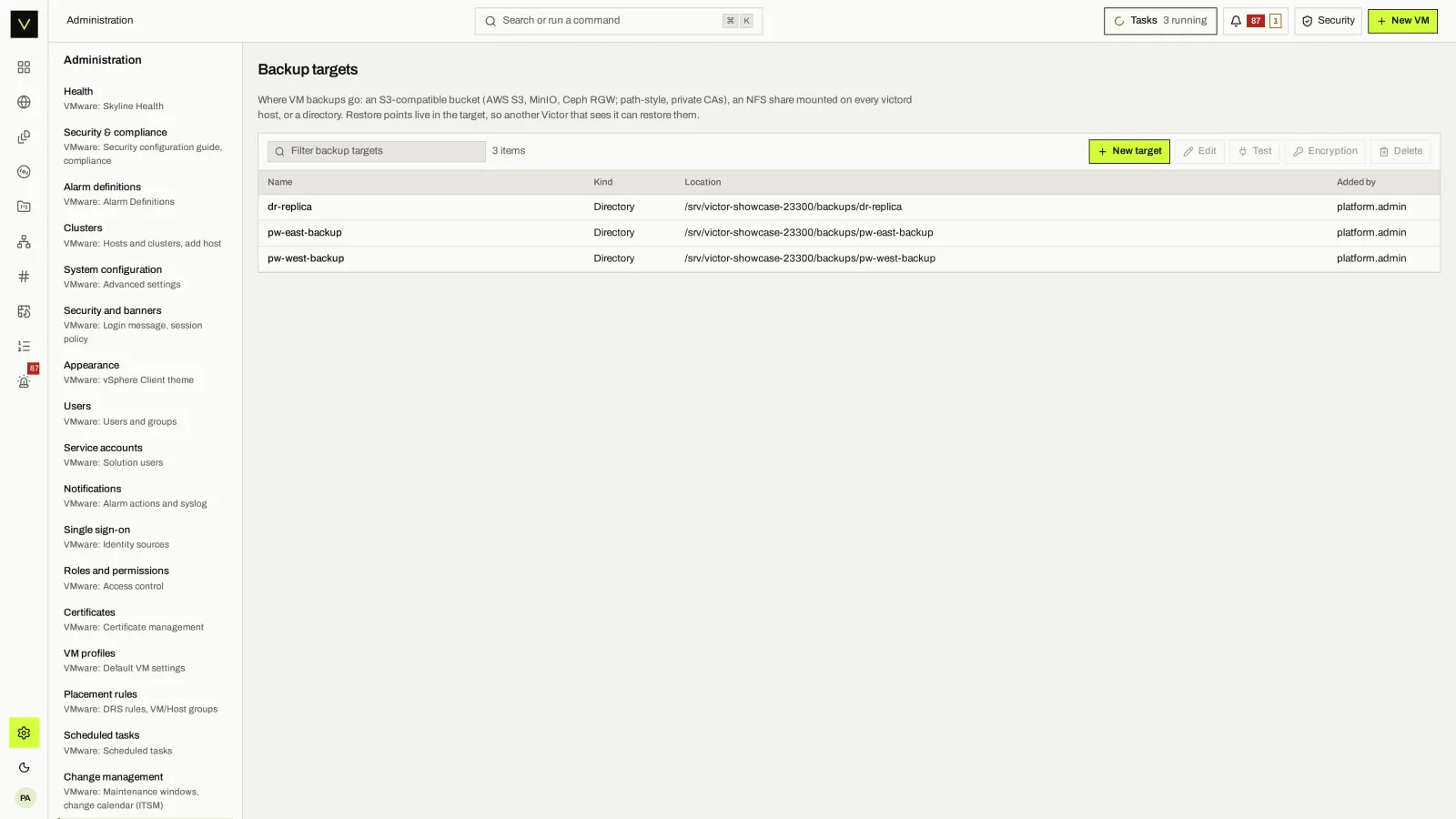Image resolution: width=1456 pixels, height=819 pixels.
Task: Open the alarm siren icon with 87 badge
Action: (x=24, y=381)
